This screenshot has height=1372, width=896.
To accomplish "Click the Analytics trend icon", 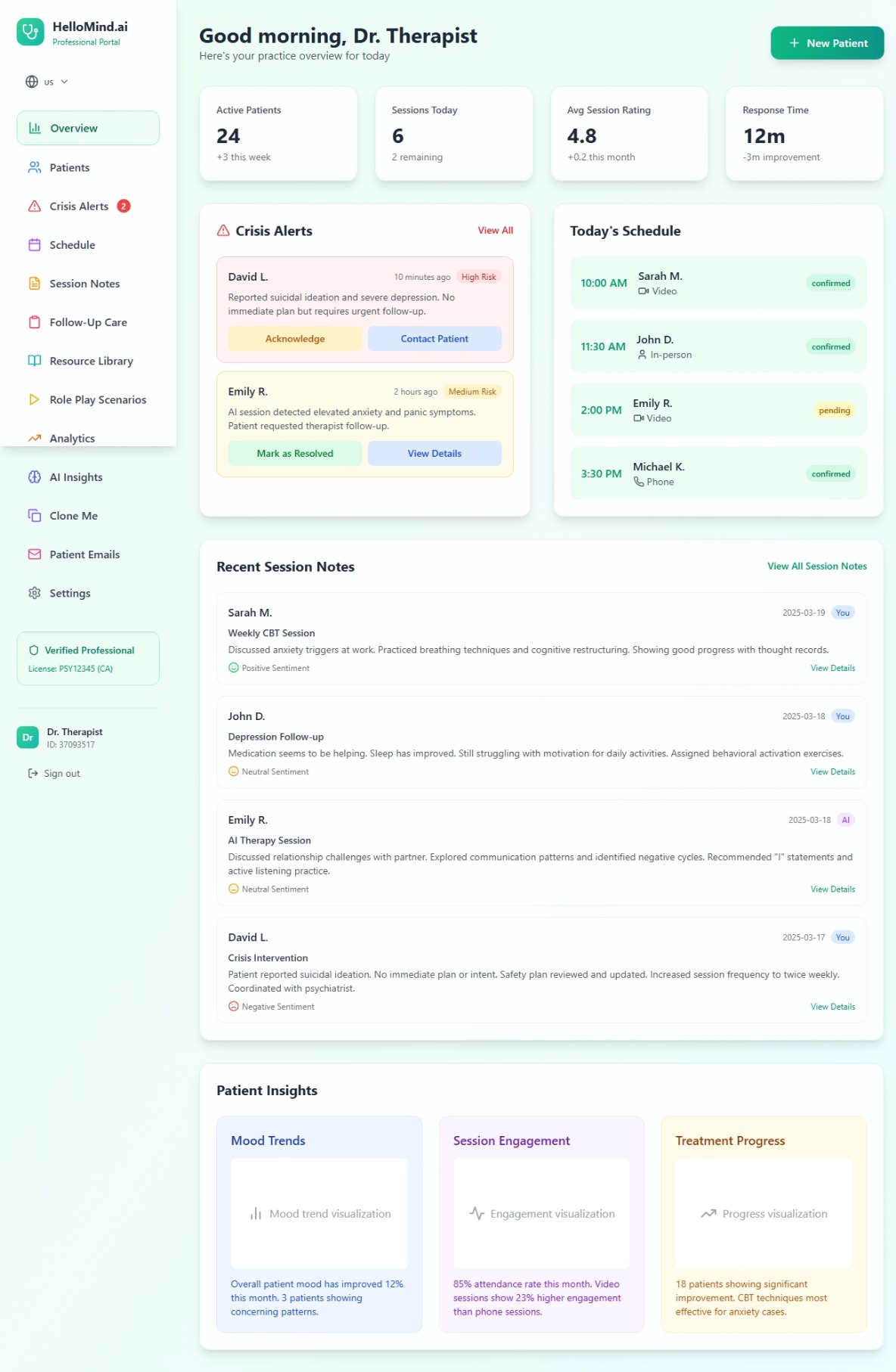I will 35,438.
